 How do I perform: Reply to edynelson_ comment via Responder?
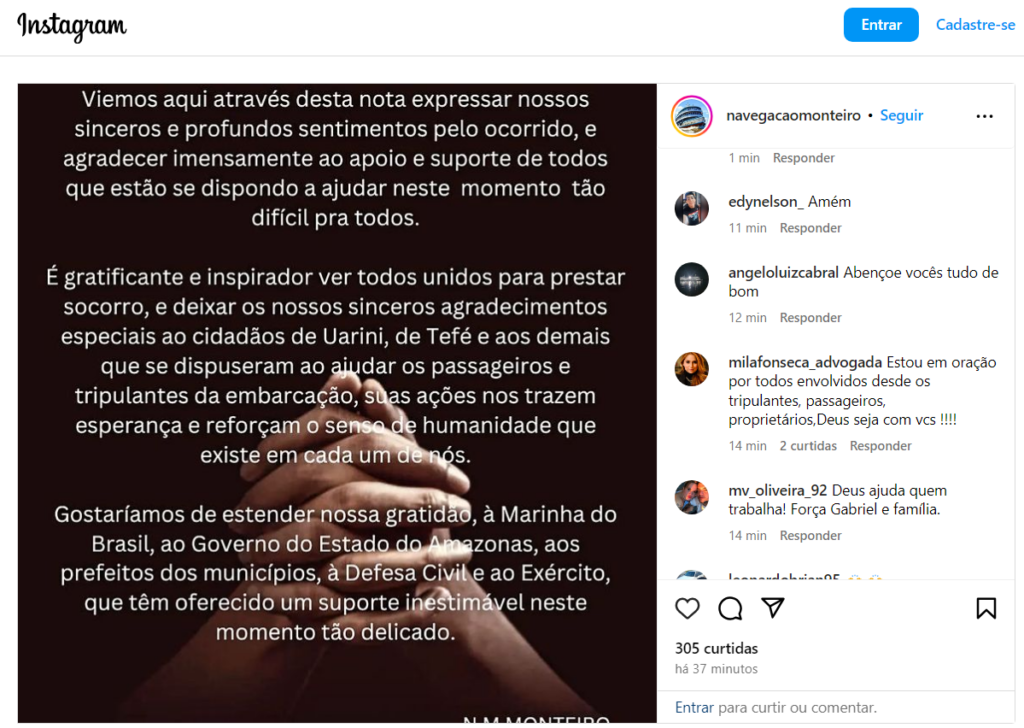[x=810, y=228]
